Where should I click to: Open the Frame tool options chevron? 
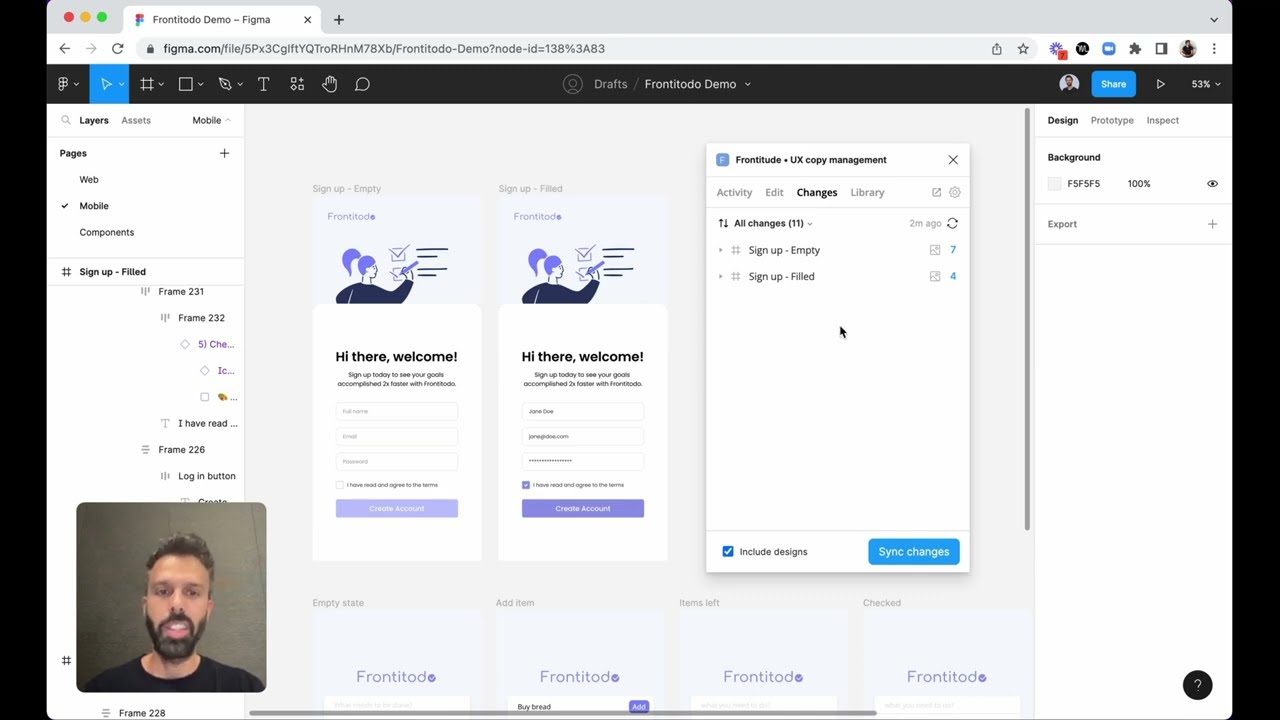point(161,84)
